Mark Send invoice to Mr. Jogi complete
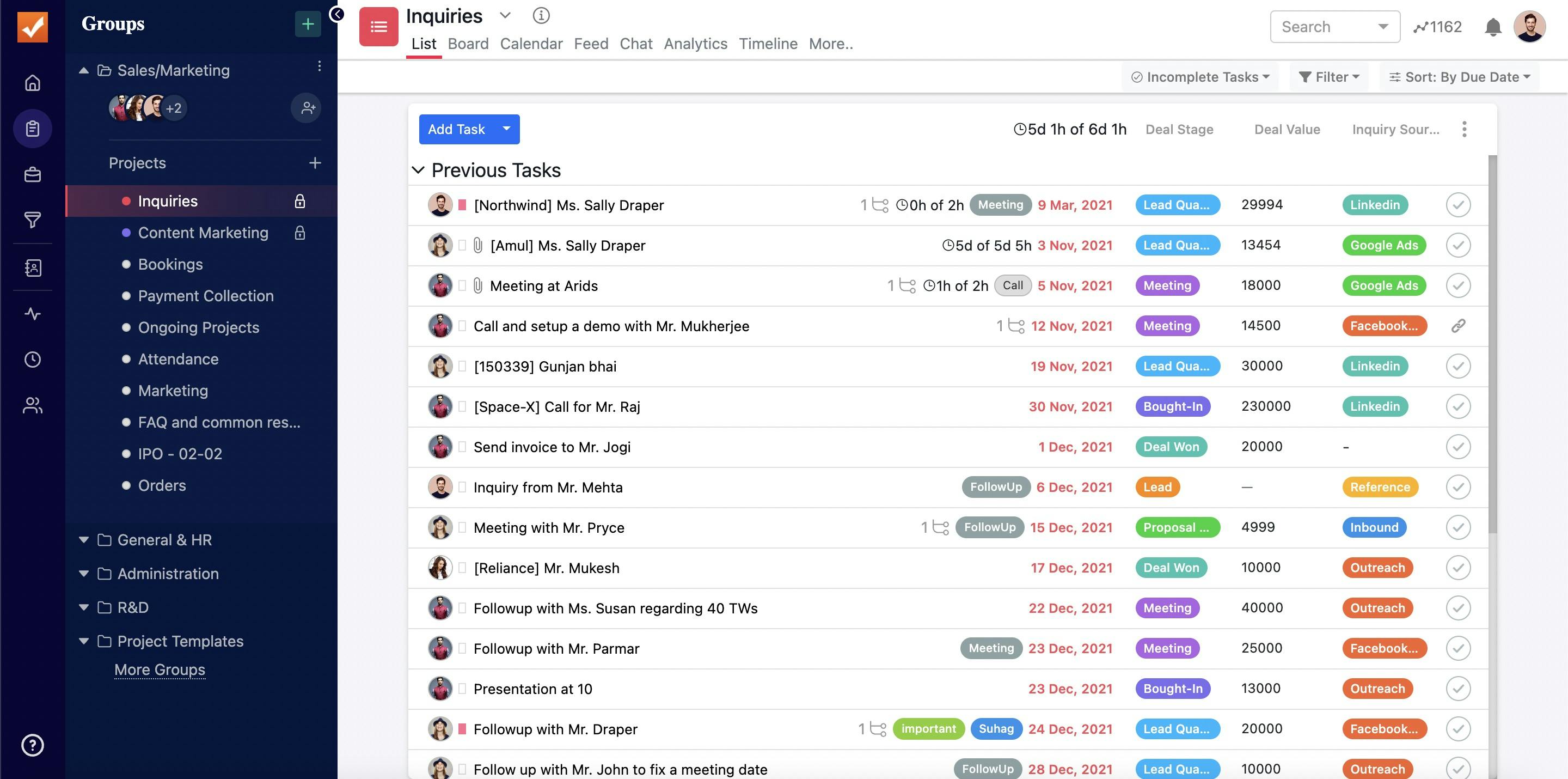 [x=1458, y=447]
